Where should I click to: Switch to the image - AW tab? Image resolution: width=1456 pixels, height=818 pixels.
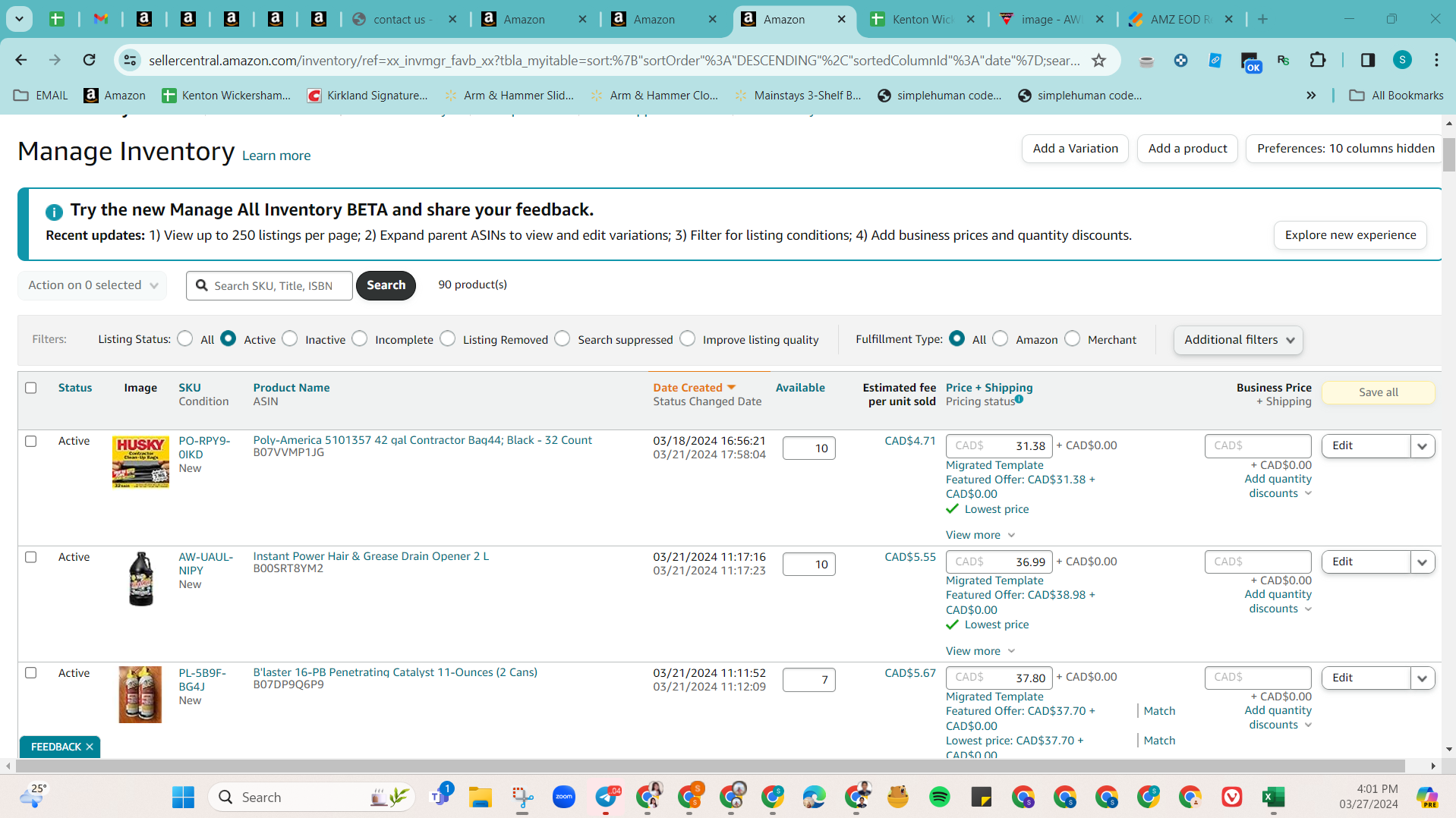(1052, 19)
